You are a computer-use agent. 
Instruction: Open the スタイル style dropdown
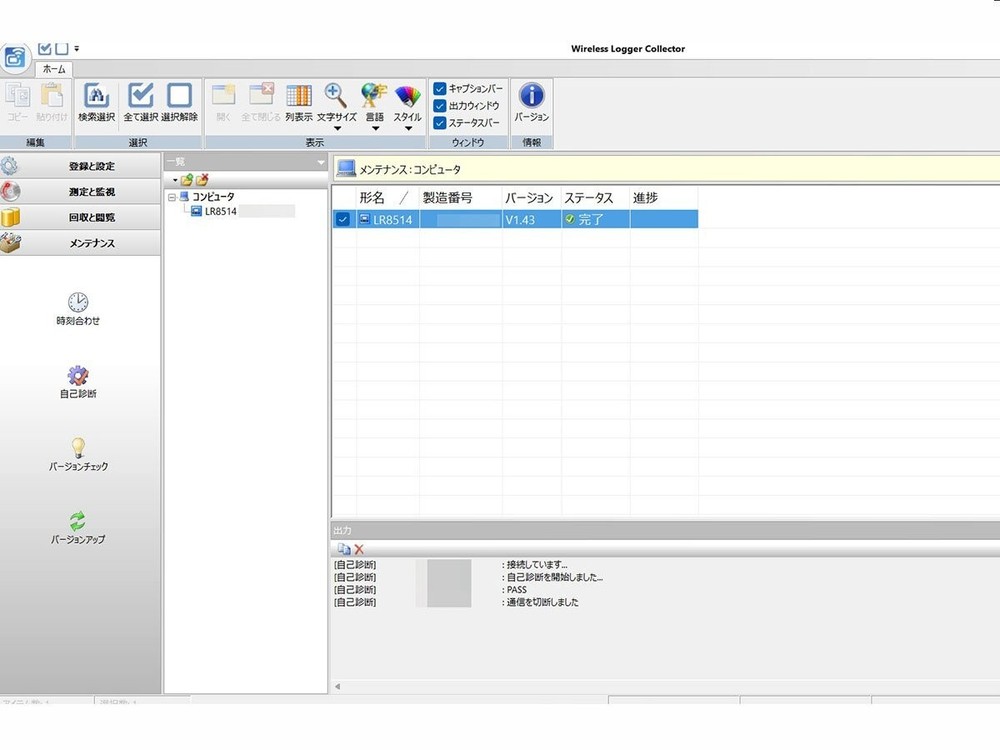click(408, 127)
